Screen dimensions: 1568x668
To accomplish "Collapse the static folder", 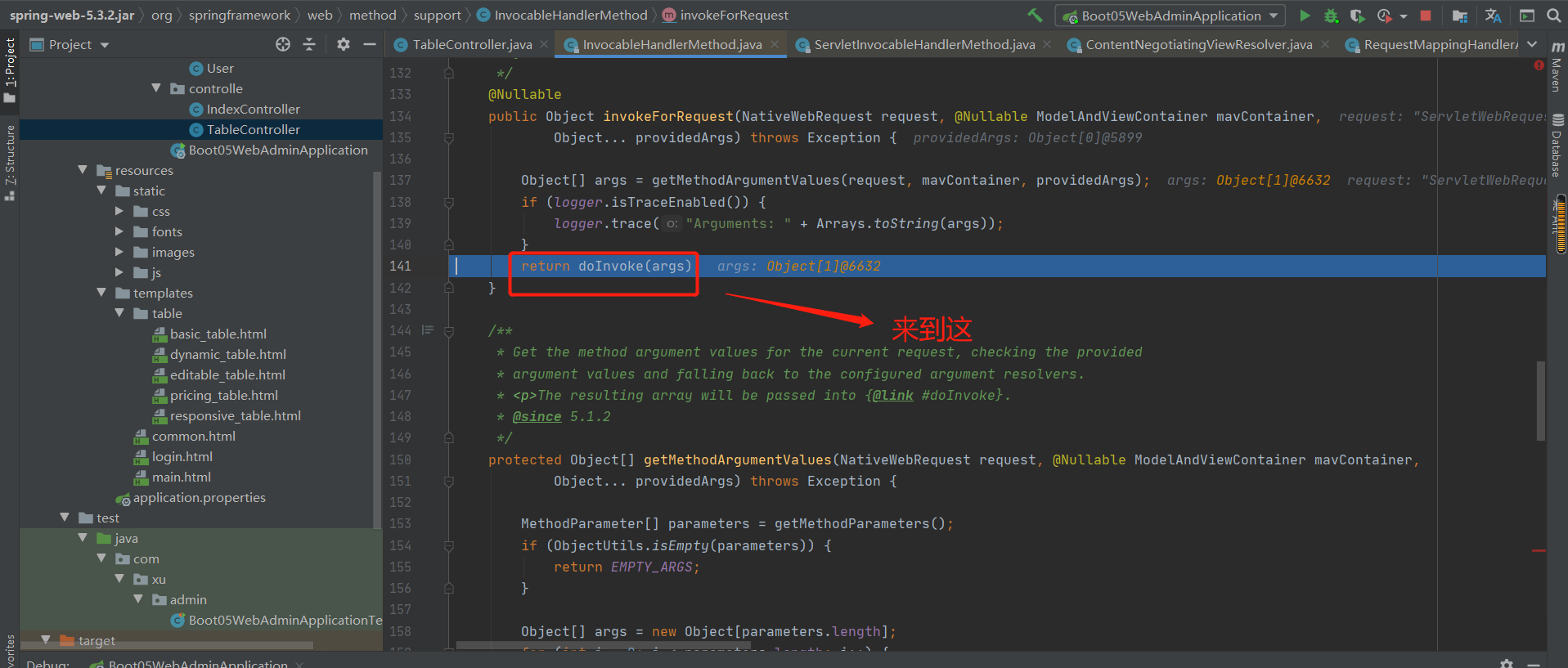I will pos(101,191).
